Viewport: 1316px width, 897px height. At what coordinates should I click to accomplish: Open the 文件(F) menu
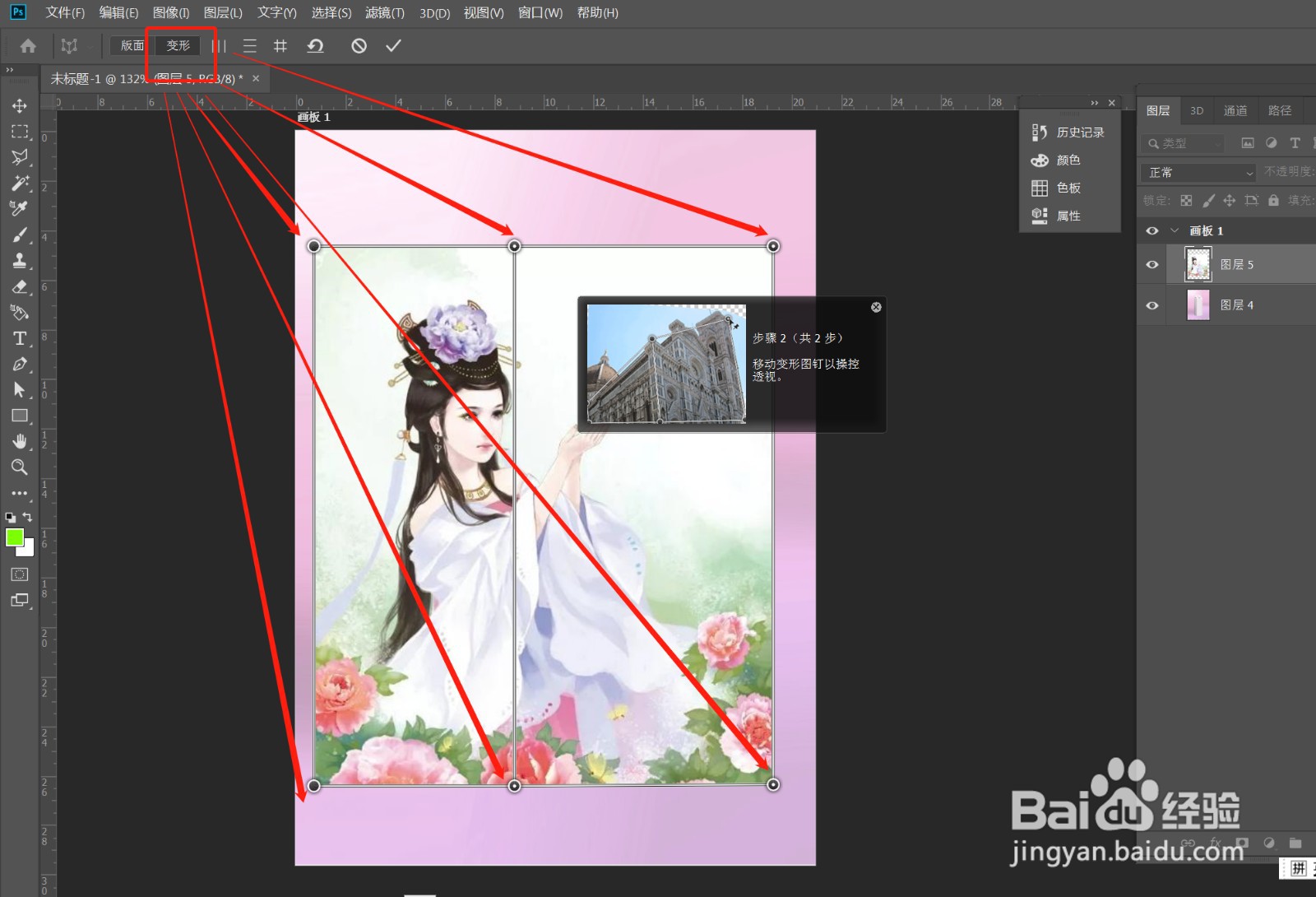(x=65, y=13)
